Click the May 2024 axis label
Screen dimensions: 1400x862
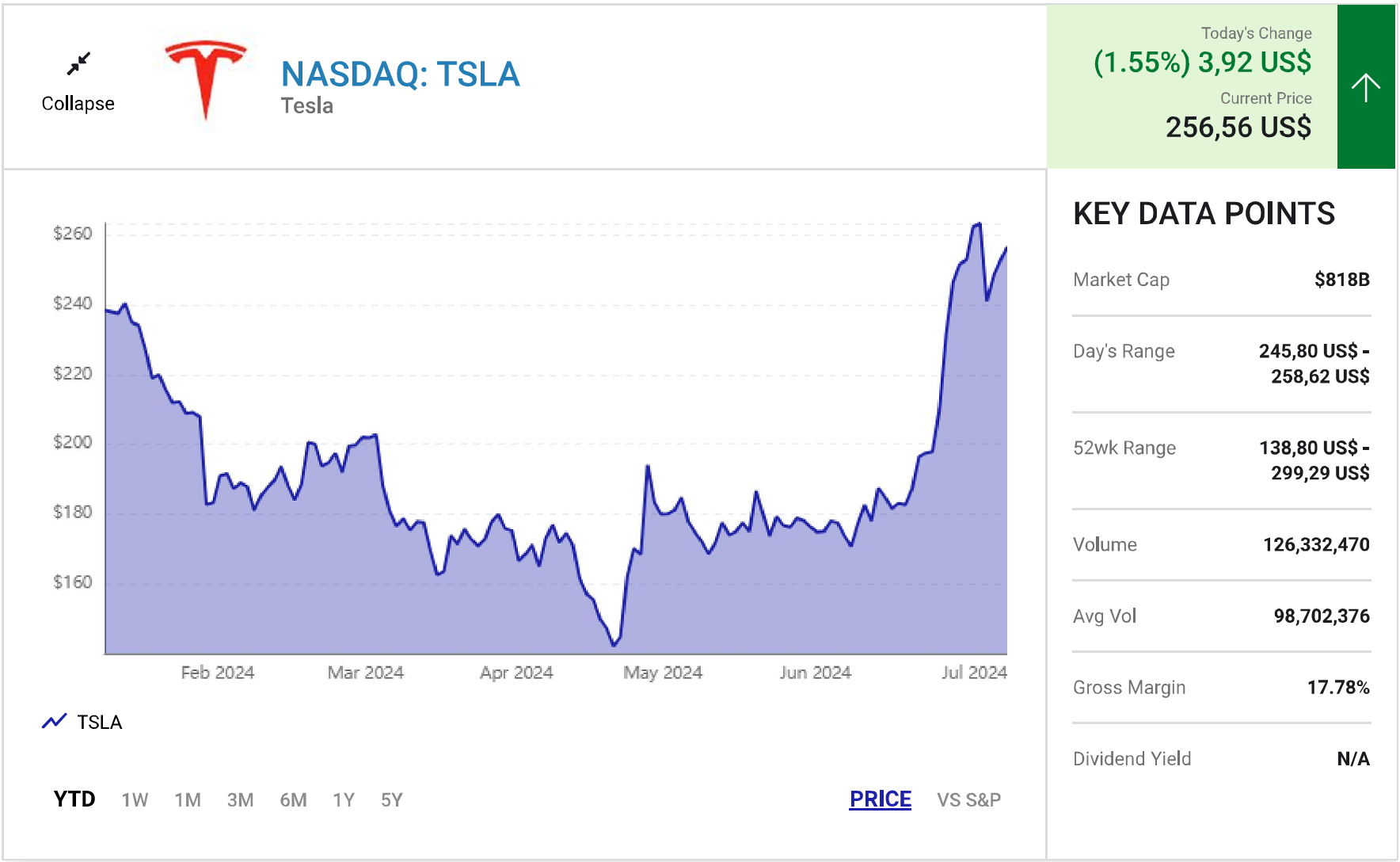[x=663, y=673]
